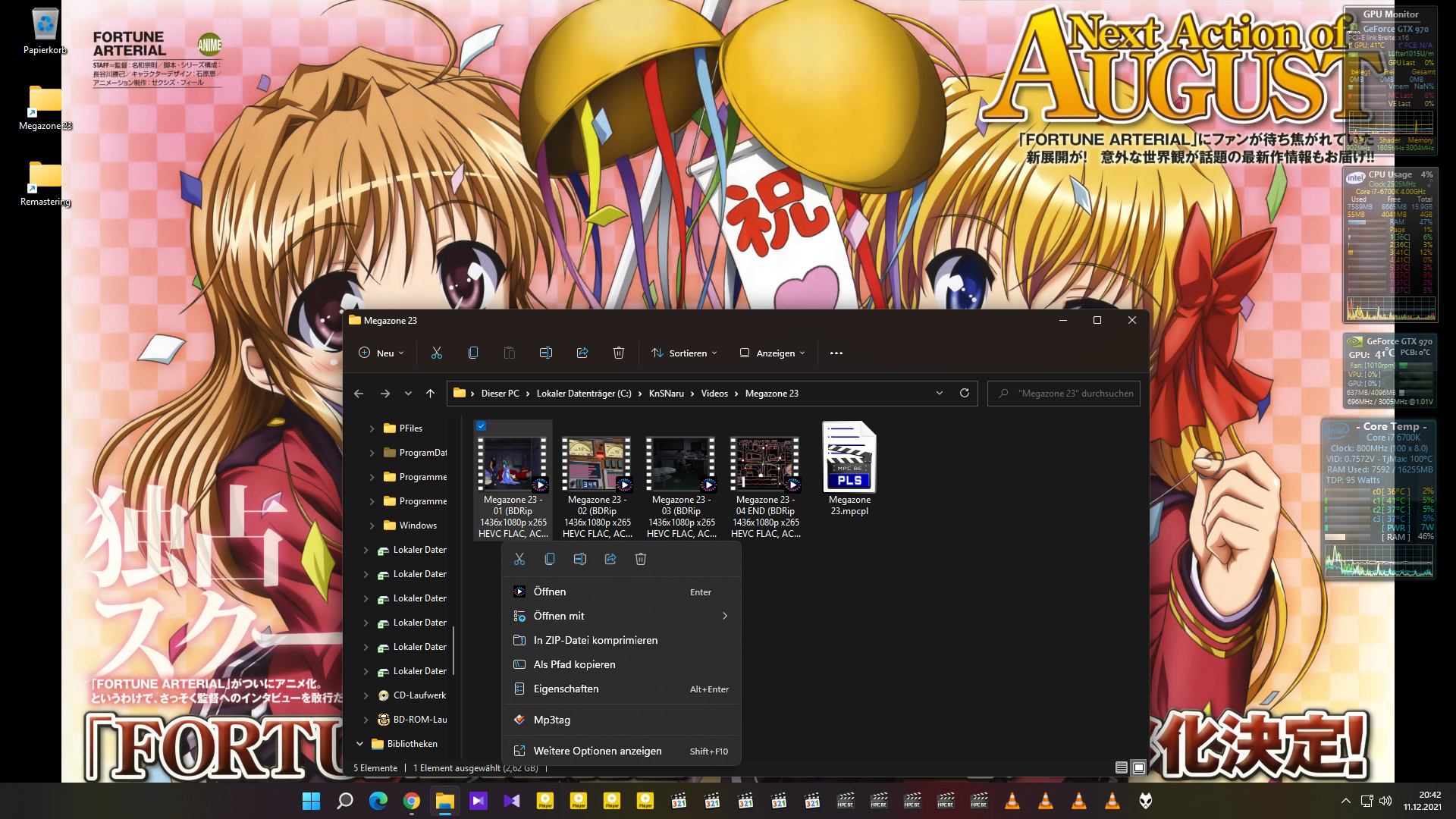Uncheck the selection checkbox on Megazone 23 - 01
The image size is (1456, 819).
pyautogui.click(x=481, y=426)
